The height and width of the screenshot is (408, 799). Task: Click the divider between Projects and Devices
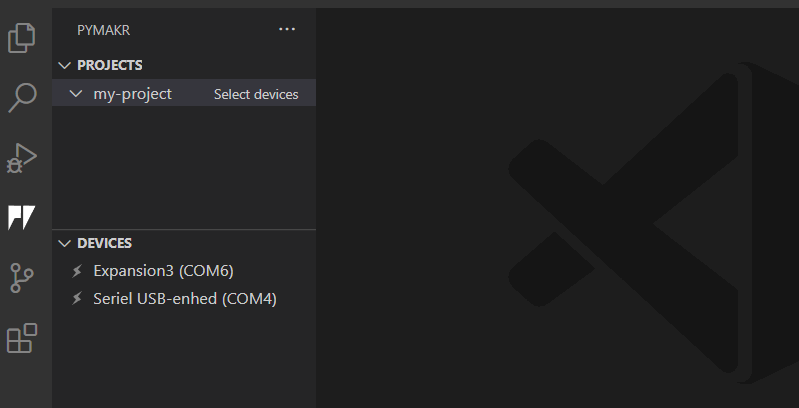click(184, 230)
